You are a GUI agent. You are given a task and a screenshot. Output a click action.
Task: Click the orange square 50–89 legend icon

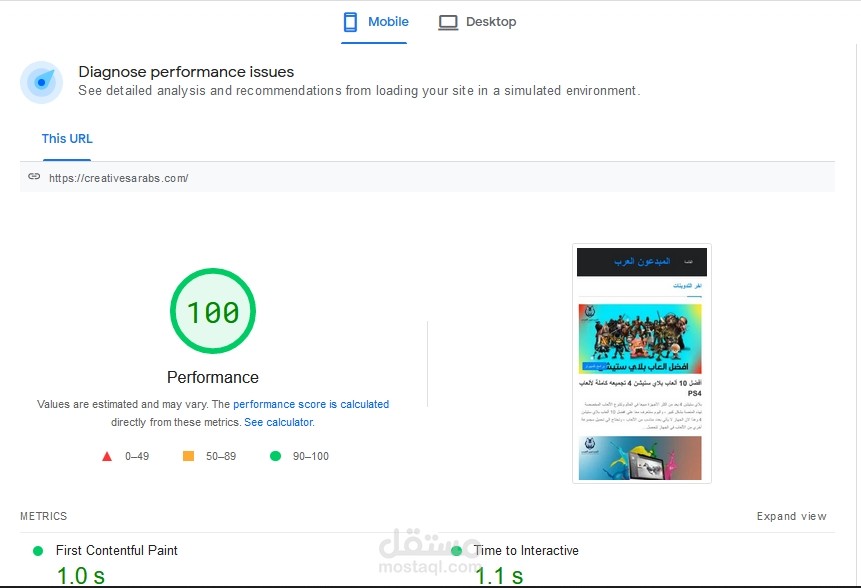tap(188, 456)
